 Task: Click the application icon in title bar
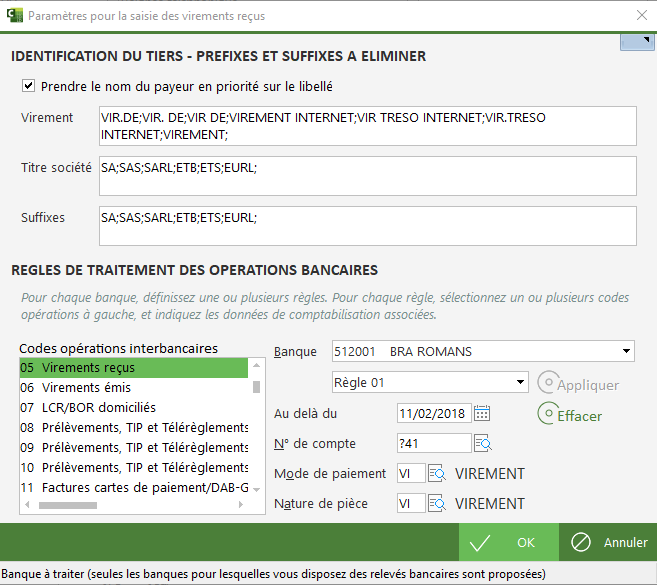[13, 15]
